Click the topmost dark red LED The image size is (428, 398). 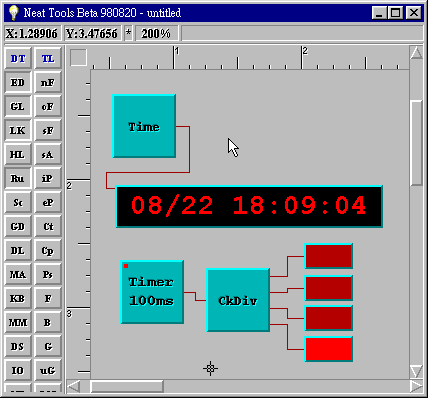coord(329,256)
